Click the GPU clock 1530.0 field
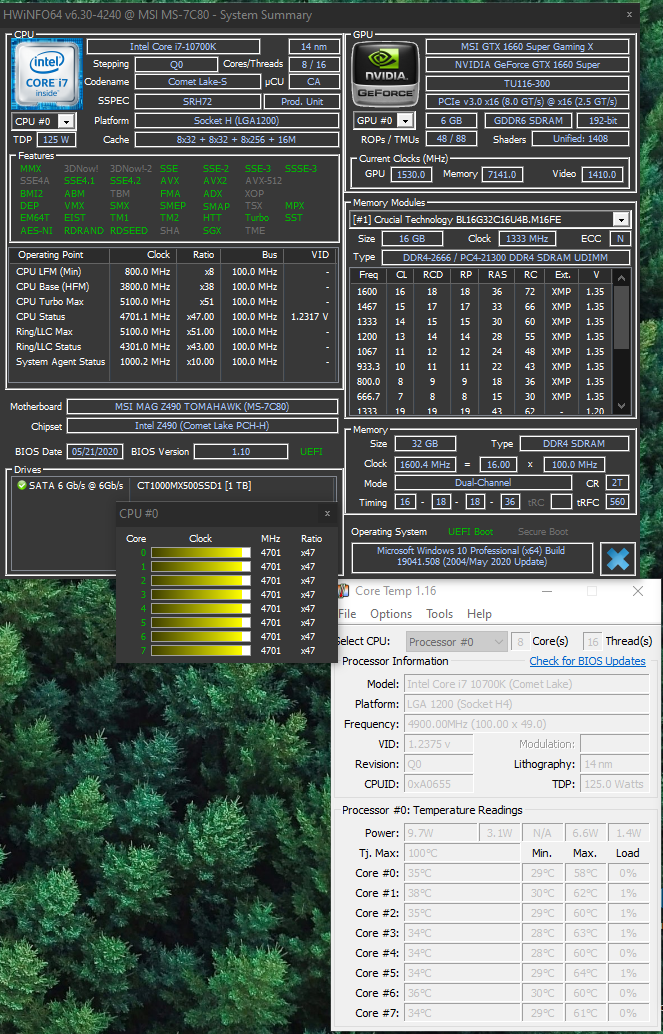 coord(411,174)
